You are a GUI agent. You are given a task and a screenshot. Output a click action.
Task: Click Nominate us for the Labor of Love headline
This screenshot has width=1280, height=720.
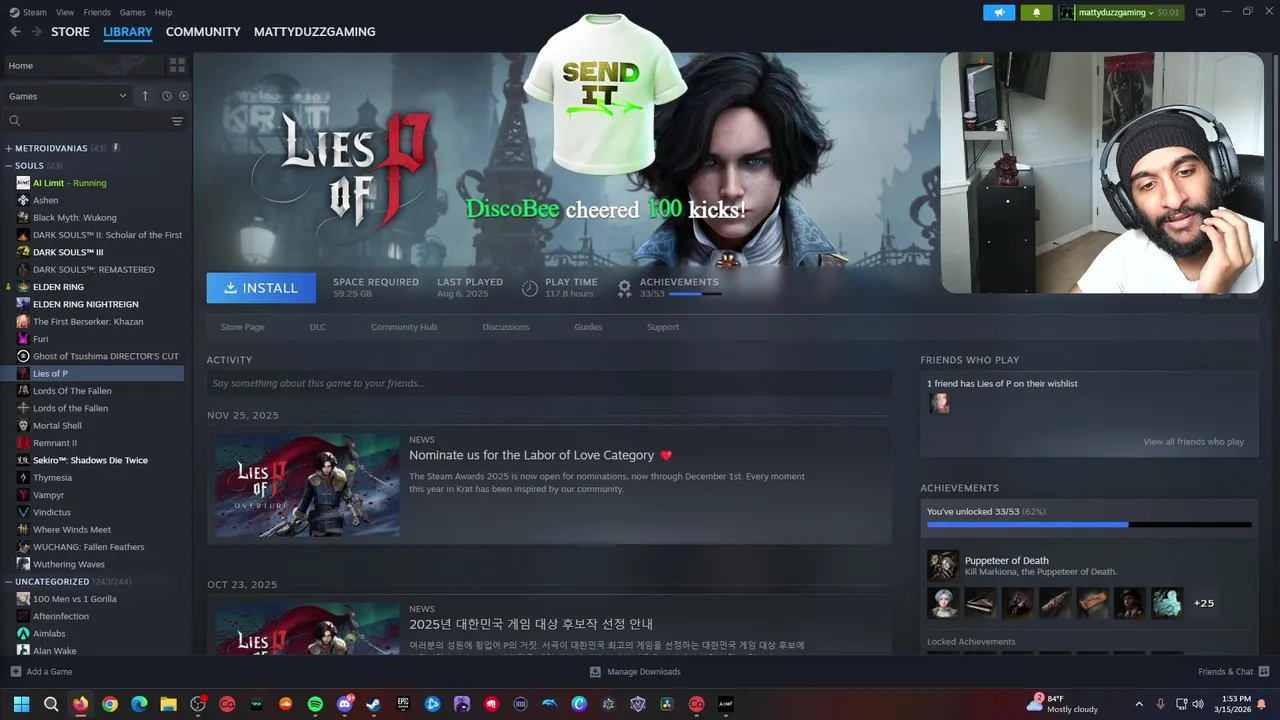pos(531,455)
